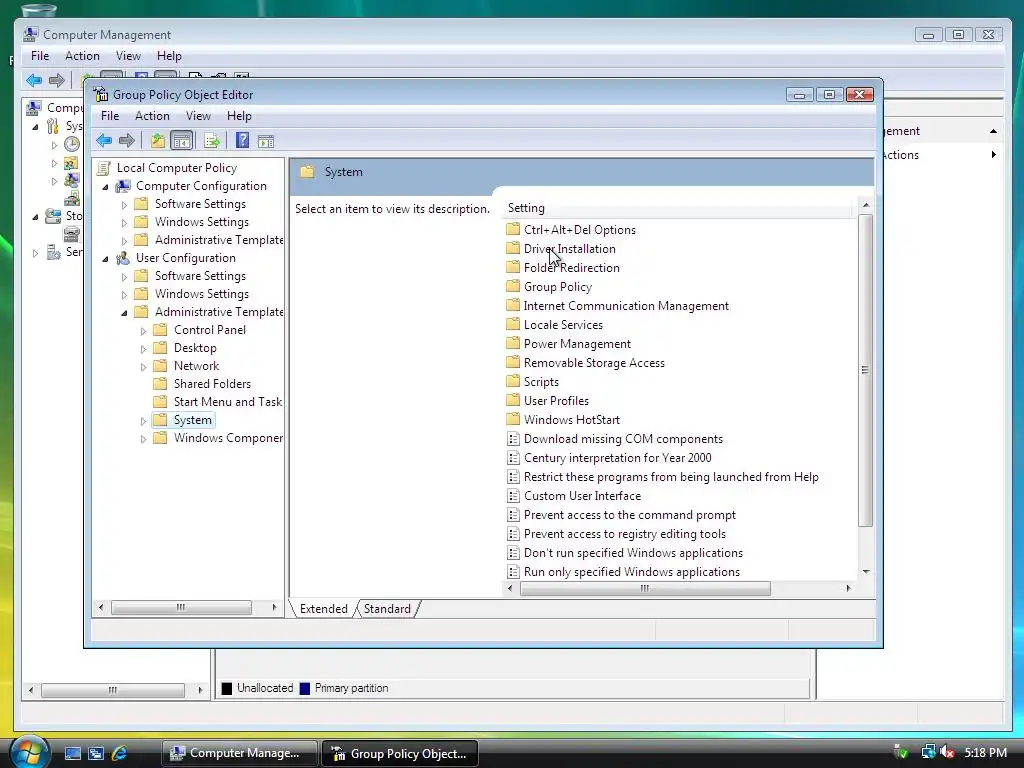The image size is (1024, 768).
Task: Click Computer Management title bar icon
Action: pyautogui.click(x=31, y=34)
